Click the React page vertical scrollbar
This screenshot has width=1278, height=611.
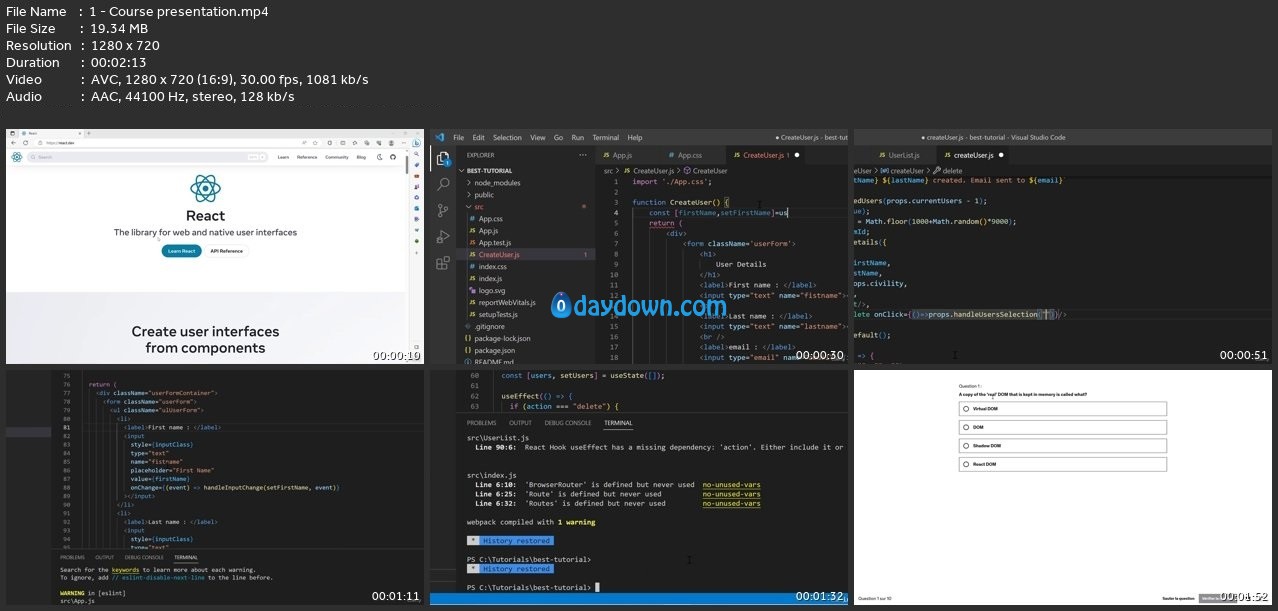click(406, 164)
